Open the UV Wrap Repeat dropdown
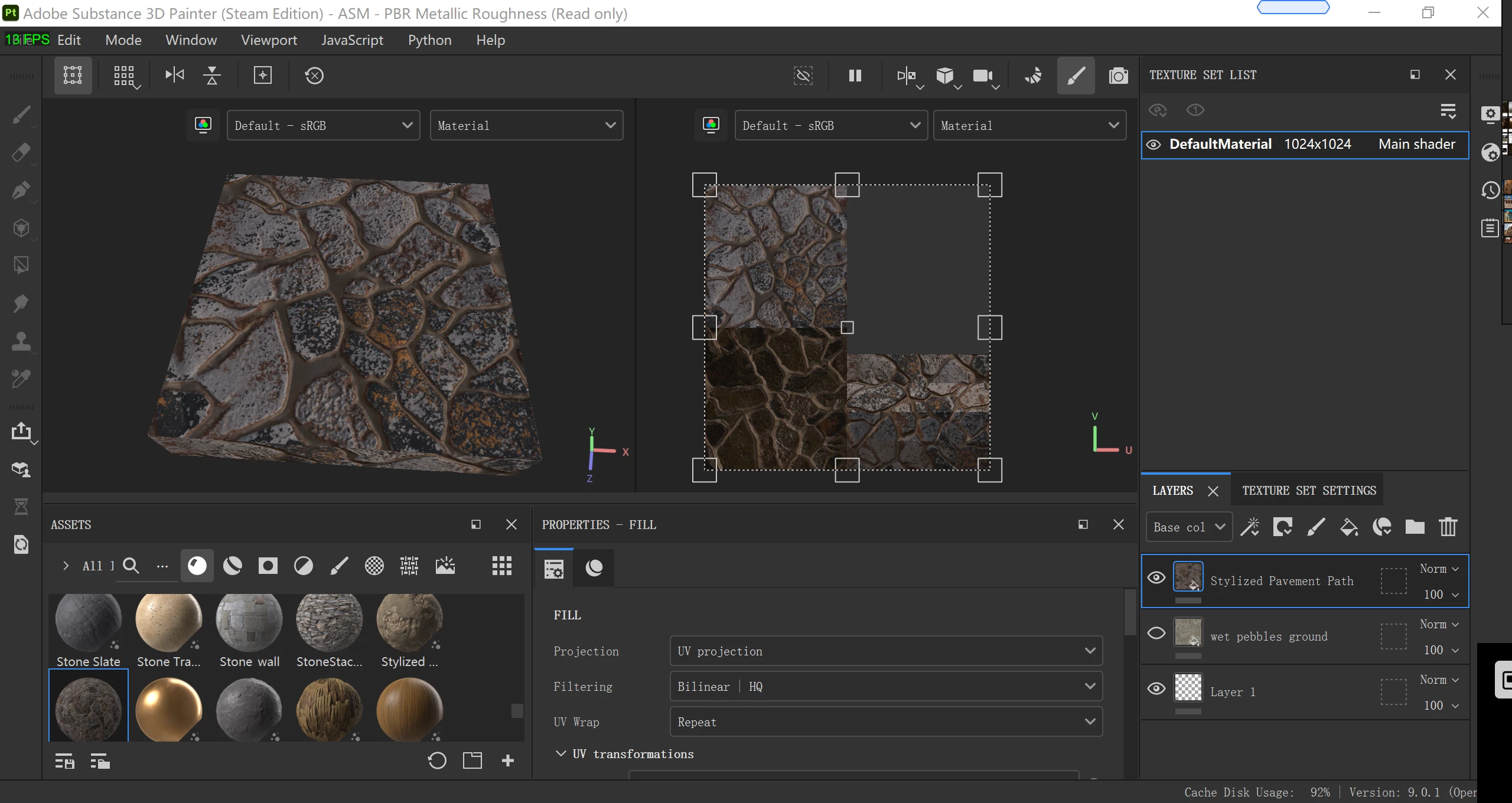This screenshot has width=1512, height=803. [886, 722]
